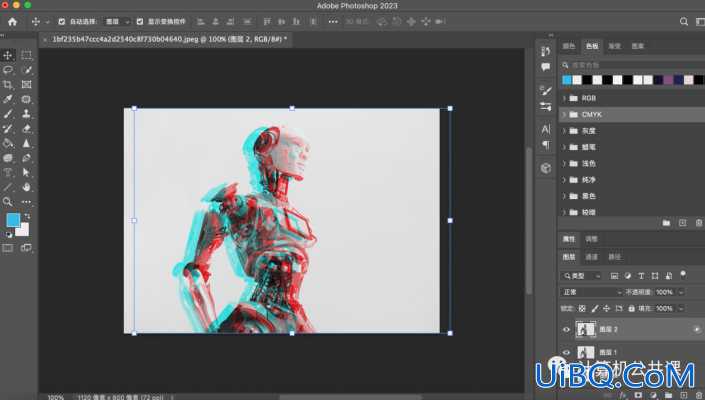Switch to the 颜色 tab
This screenshot has height=400, width=705.
point(569,46)
